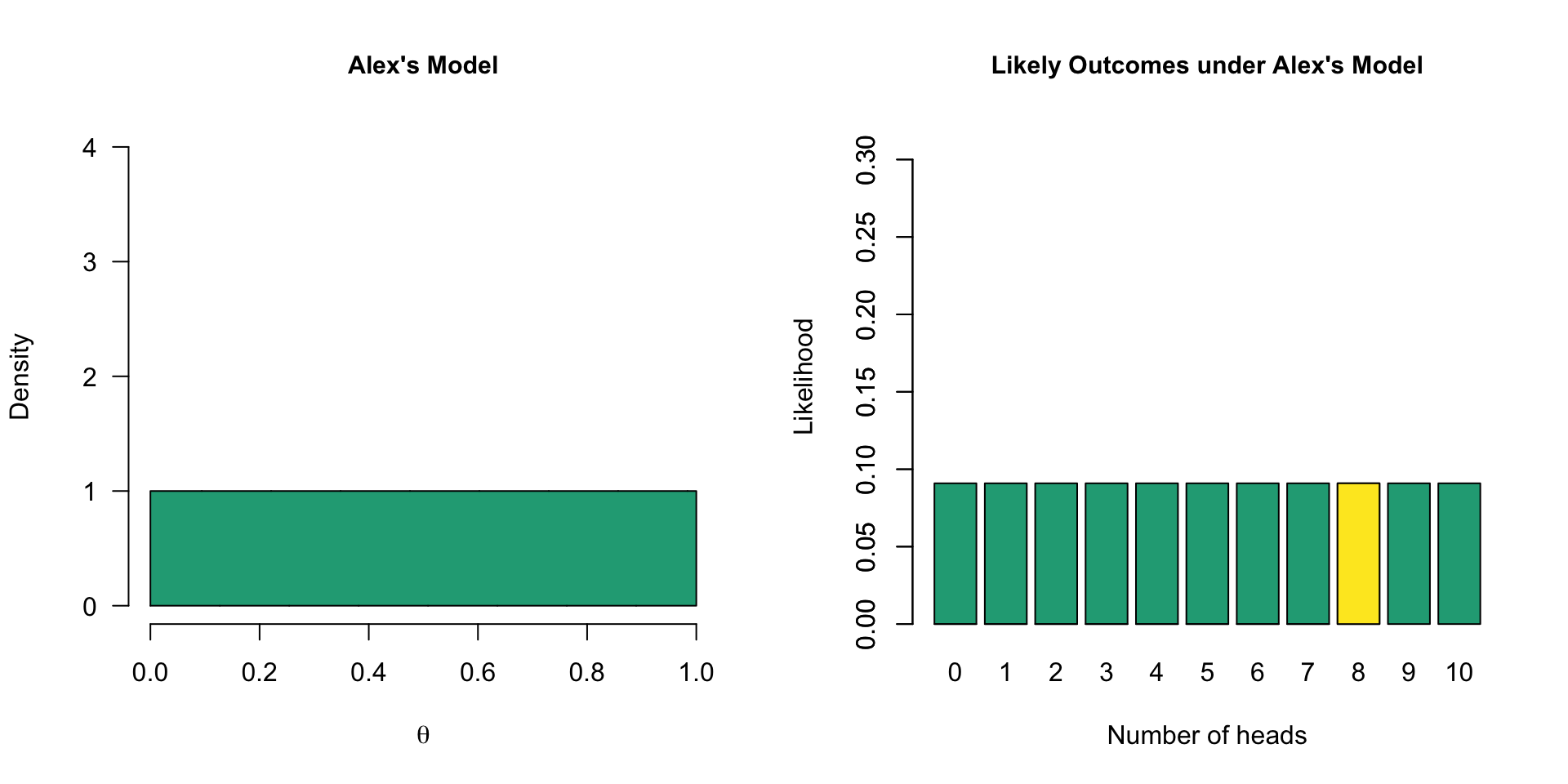Click the green uniform density rectangle
This screenshot has width=1568, height=784.
[x=423, y=548]
